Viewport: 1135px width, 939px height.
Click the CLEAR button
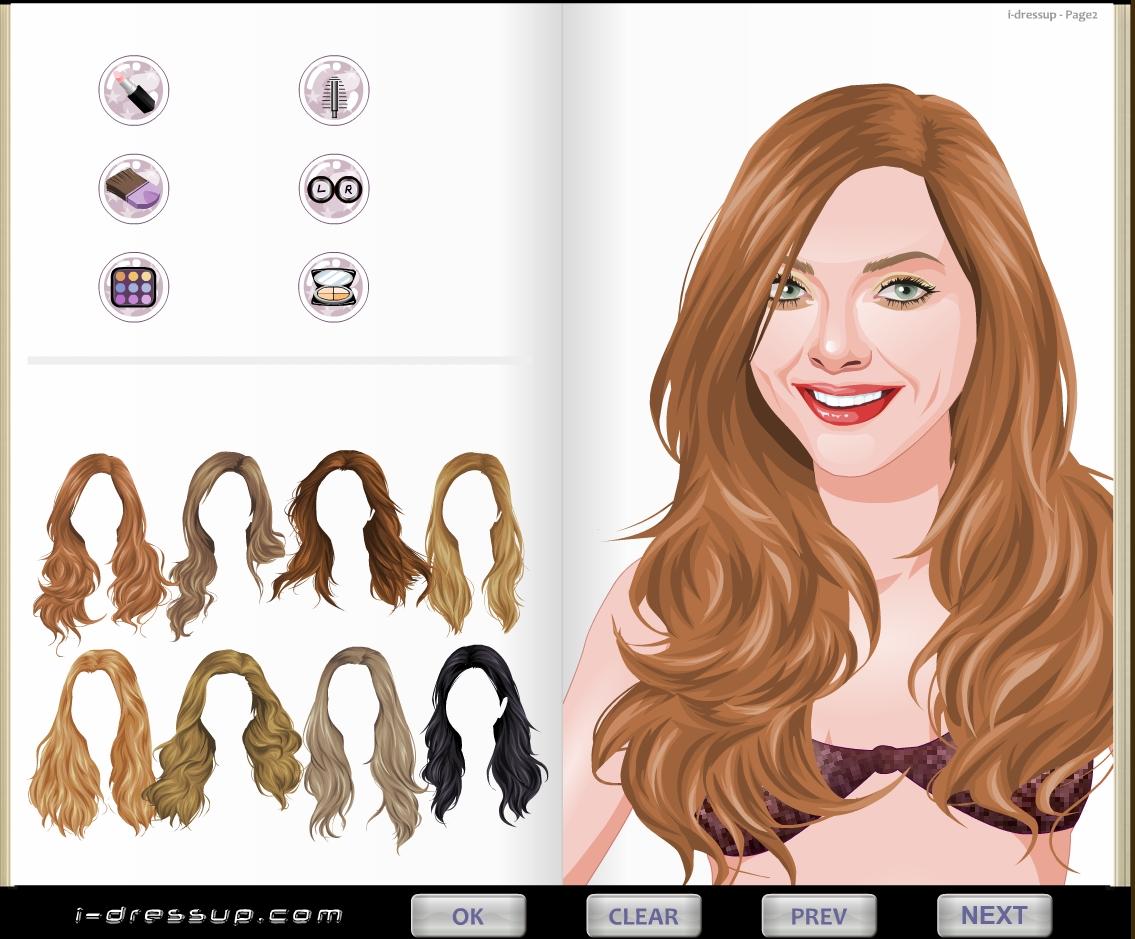tap(643, 916)
